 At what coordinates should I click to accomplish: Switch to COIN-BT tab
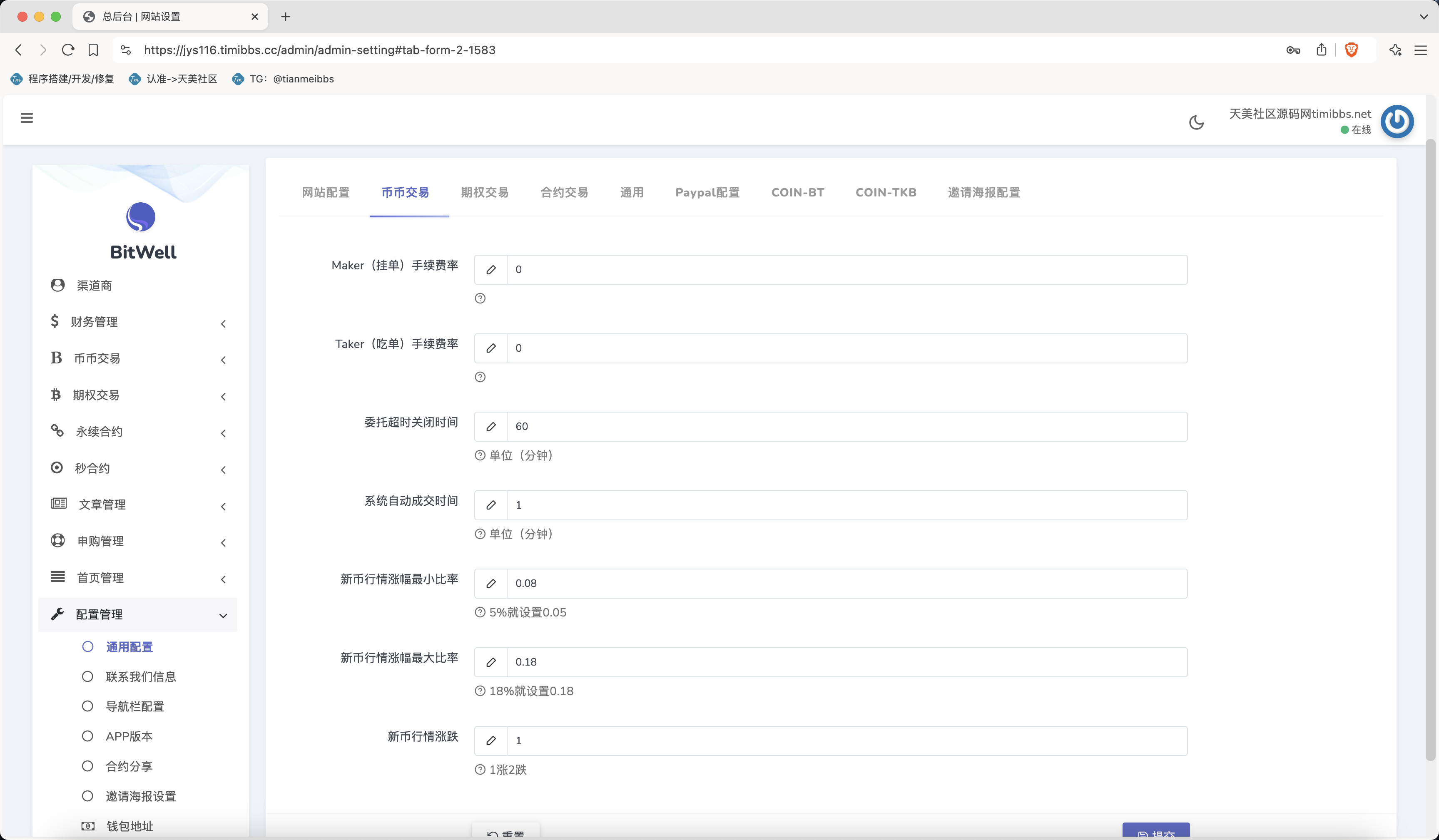pyautogui.click(x=798, y=193)
